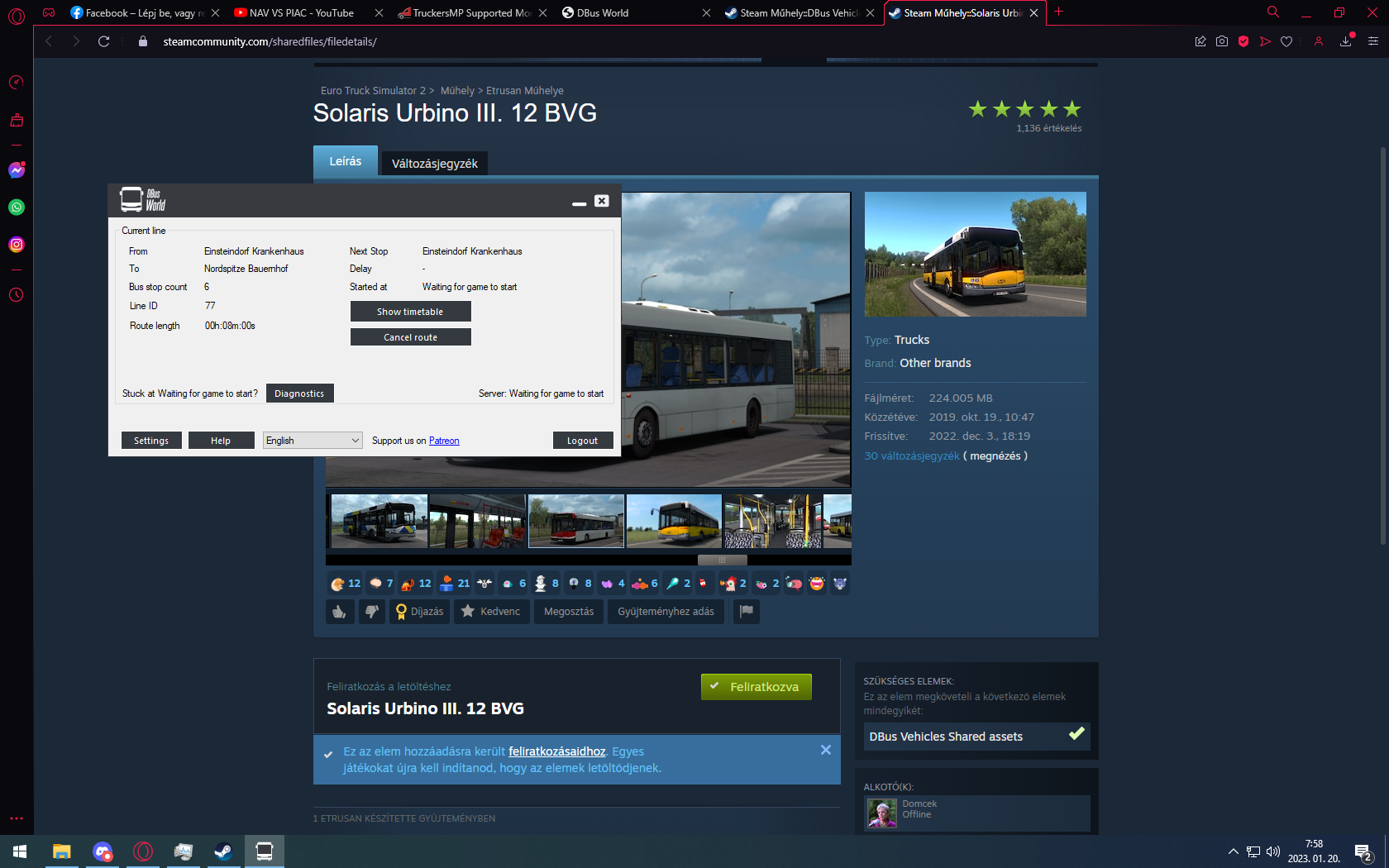Add item to Kedvenc favorites
Screen dimensions: 1389x868
pos(491,612)
